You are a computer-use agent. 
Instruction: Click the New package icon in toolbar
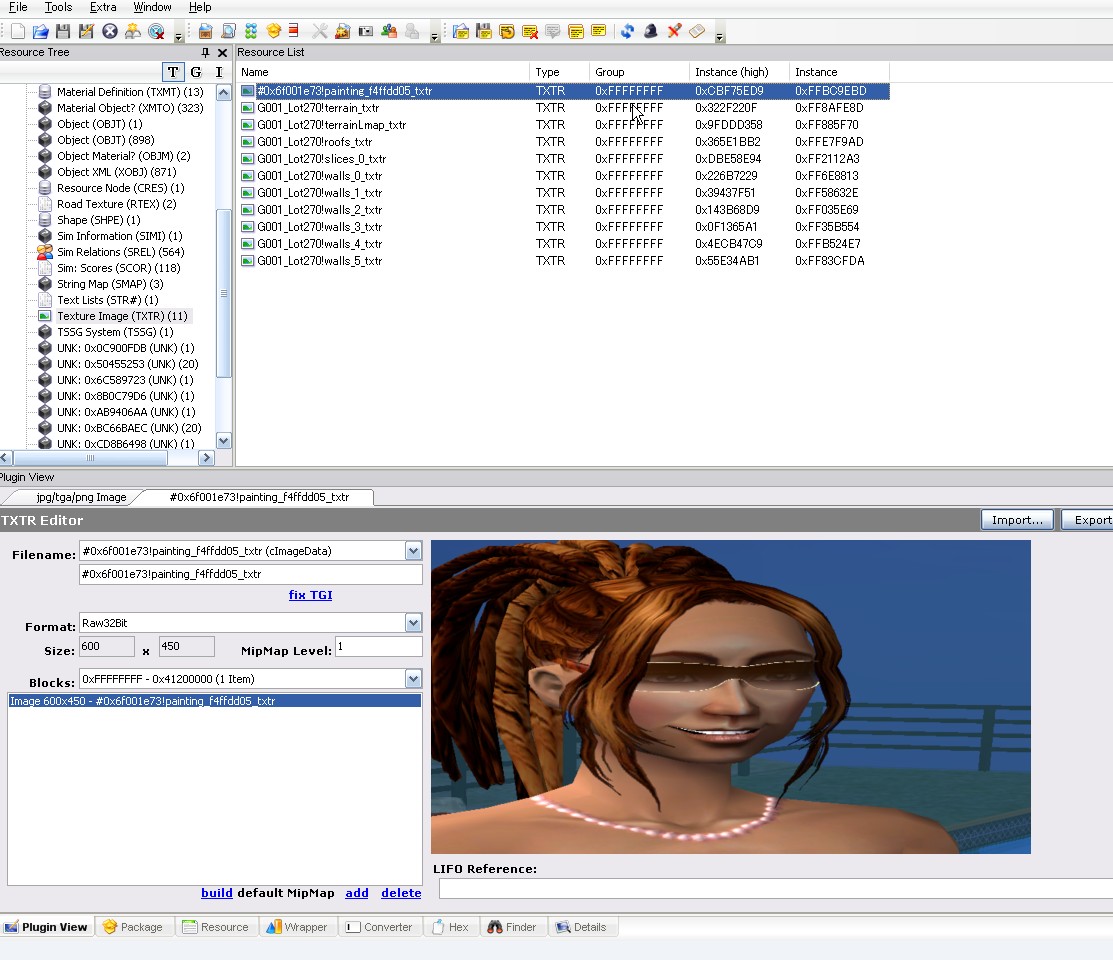click(x=18, y=32)
